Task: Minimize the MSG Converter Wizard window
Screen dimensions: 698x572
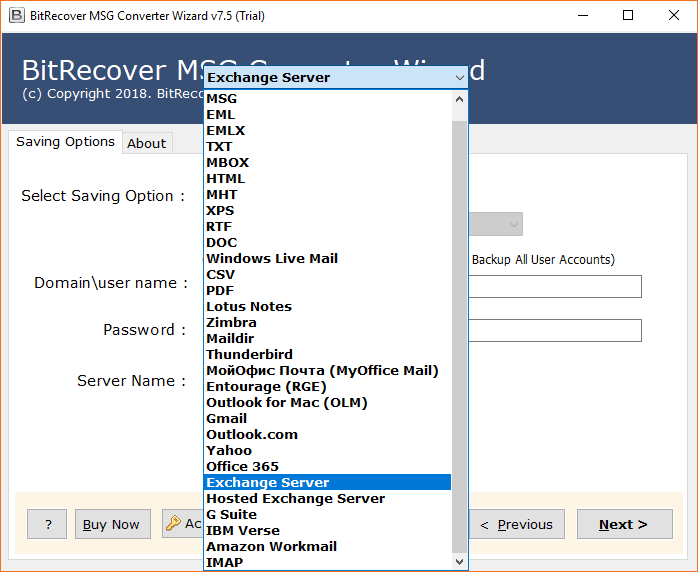Action: pos(583,16)
